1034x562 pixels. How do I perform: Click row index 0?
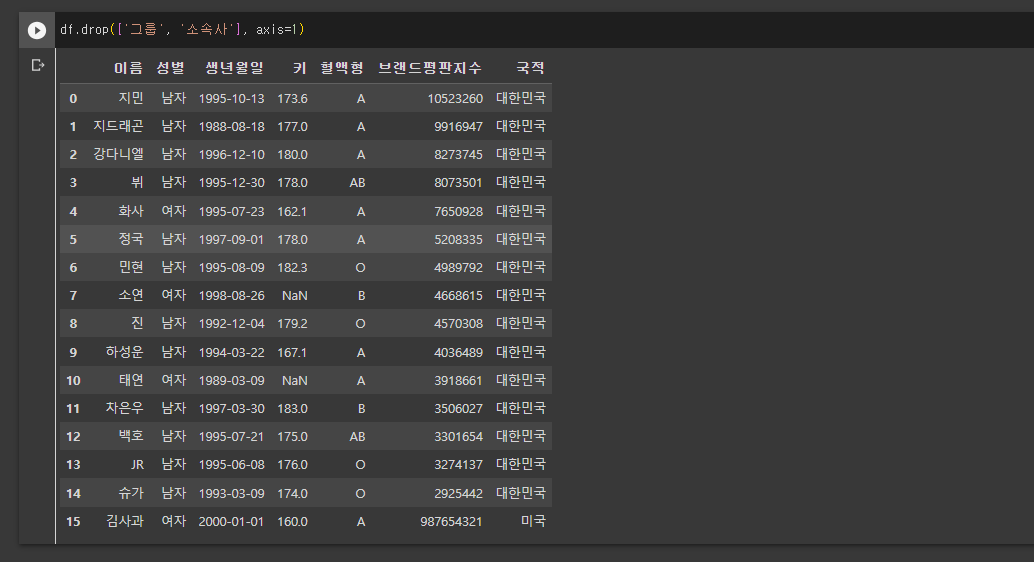(x=73, y=98)
